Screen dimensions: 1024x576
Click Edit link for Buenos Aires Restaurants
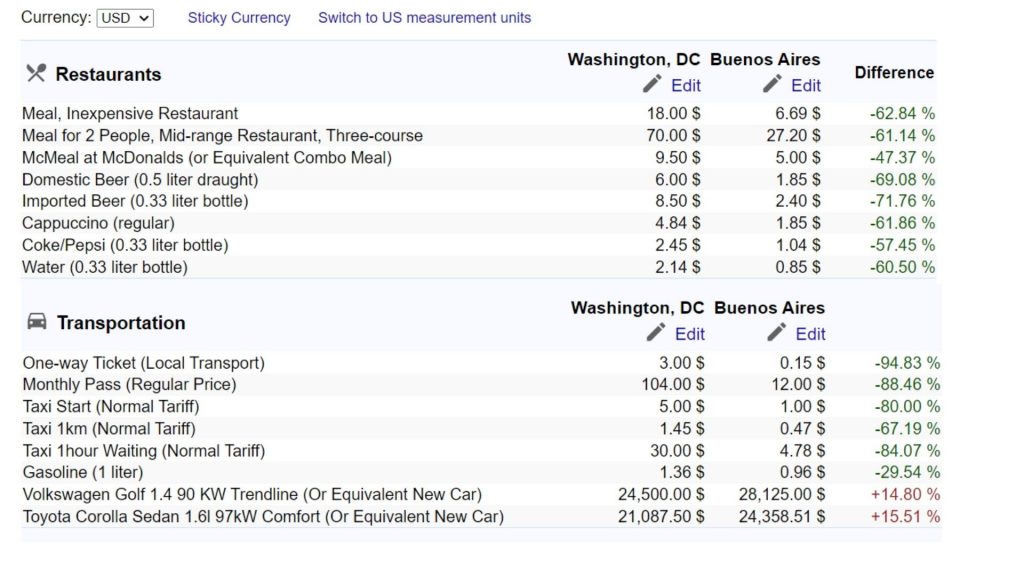tap(806, 85)
